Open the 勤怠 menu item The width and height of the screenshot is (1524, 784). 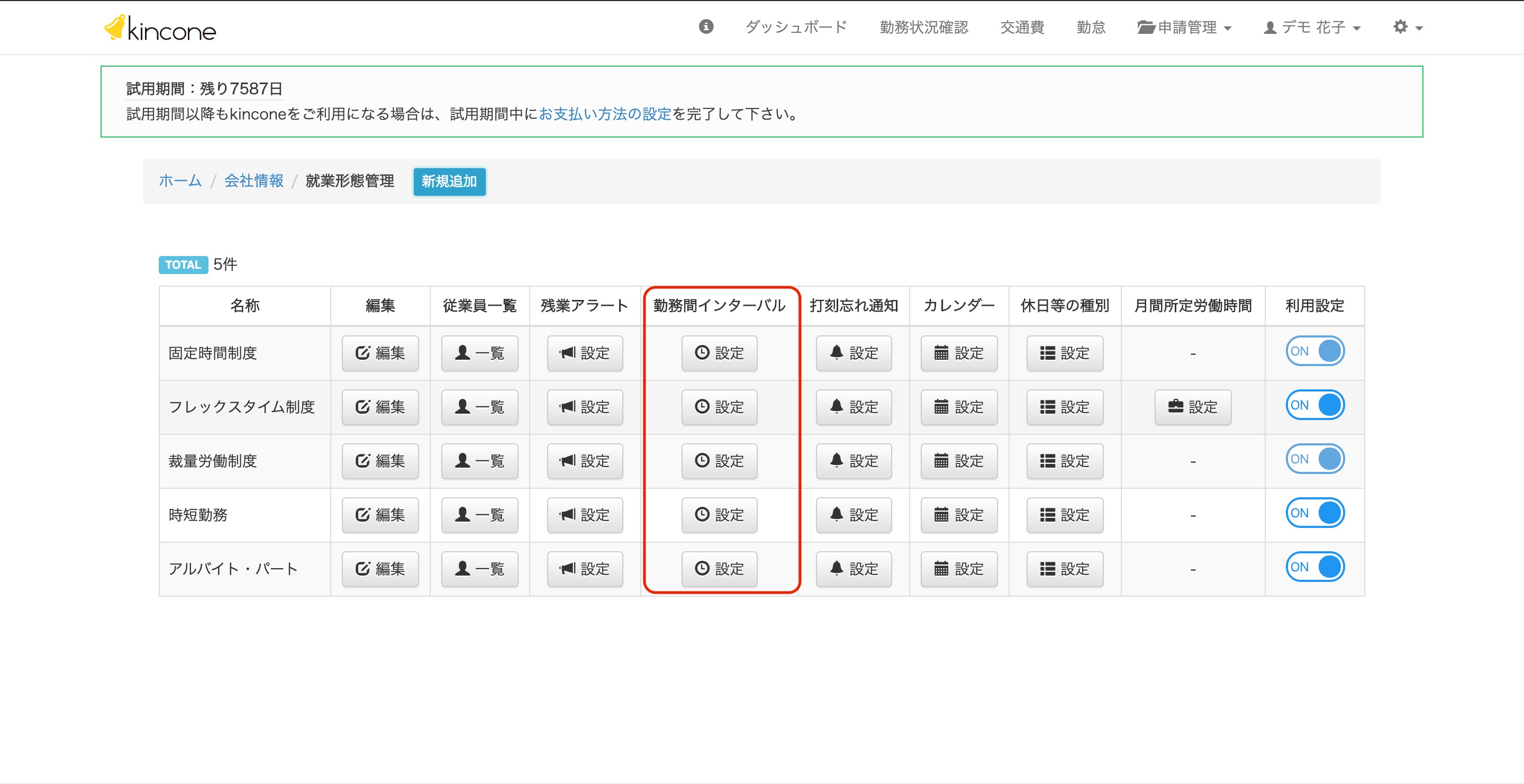click(1091, 27)
